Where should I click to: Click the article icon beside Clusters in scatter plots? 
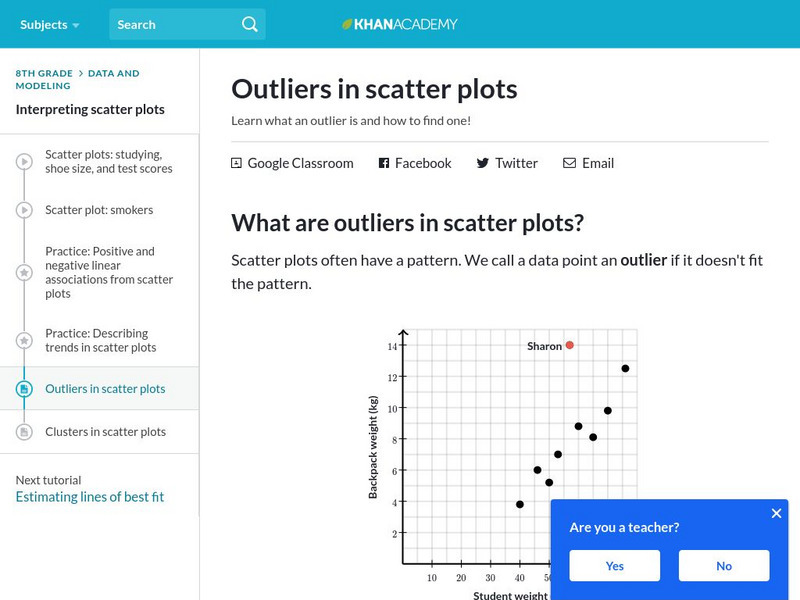coord(24,432)
